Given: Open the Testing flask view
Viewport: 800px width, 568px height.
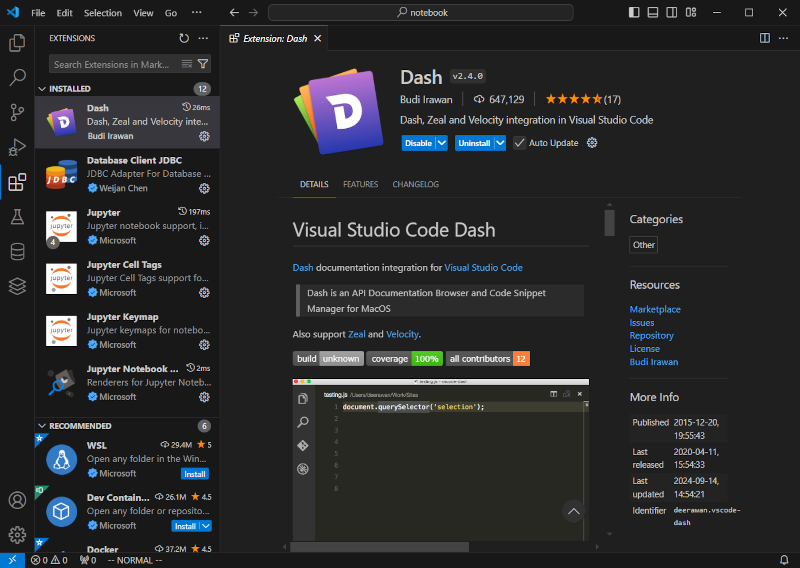Looking at the screenshot, I should tap(17, 217).
